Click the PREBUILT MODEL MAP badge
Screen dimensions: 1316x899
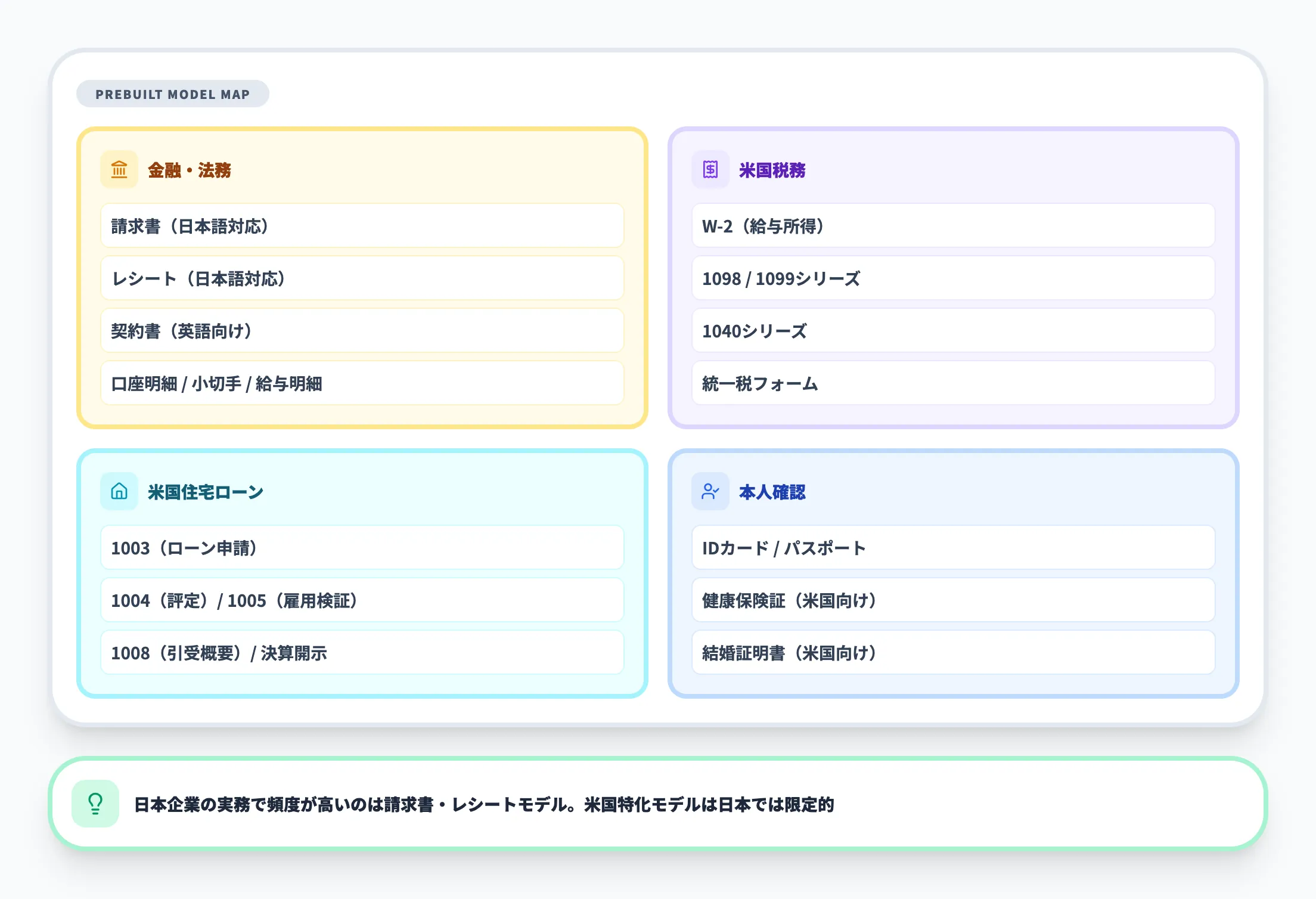coord(173,94)
